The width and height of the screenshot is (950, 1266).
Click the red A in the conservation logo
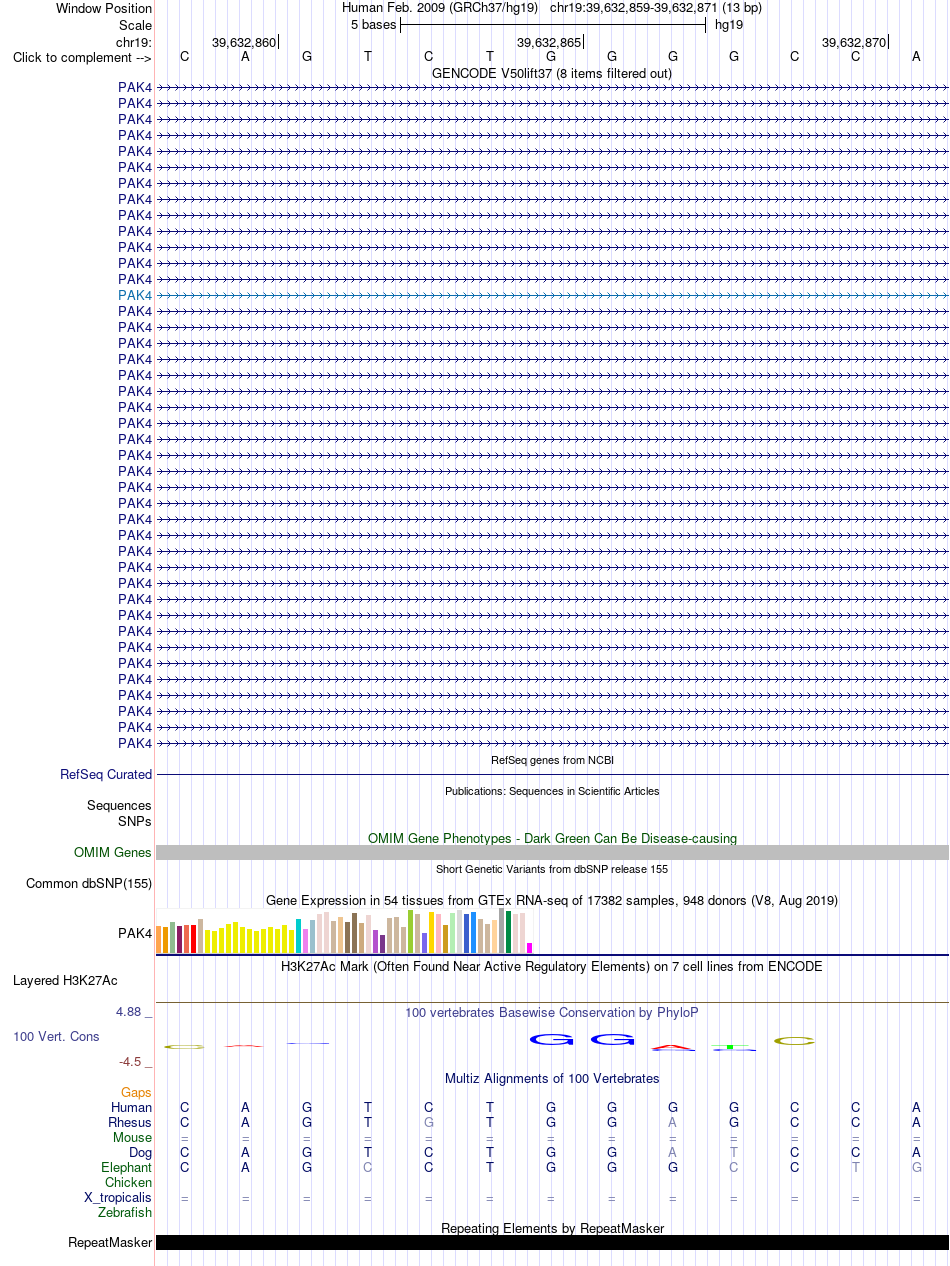click(x=673, y=1047)
